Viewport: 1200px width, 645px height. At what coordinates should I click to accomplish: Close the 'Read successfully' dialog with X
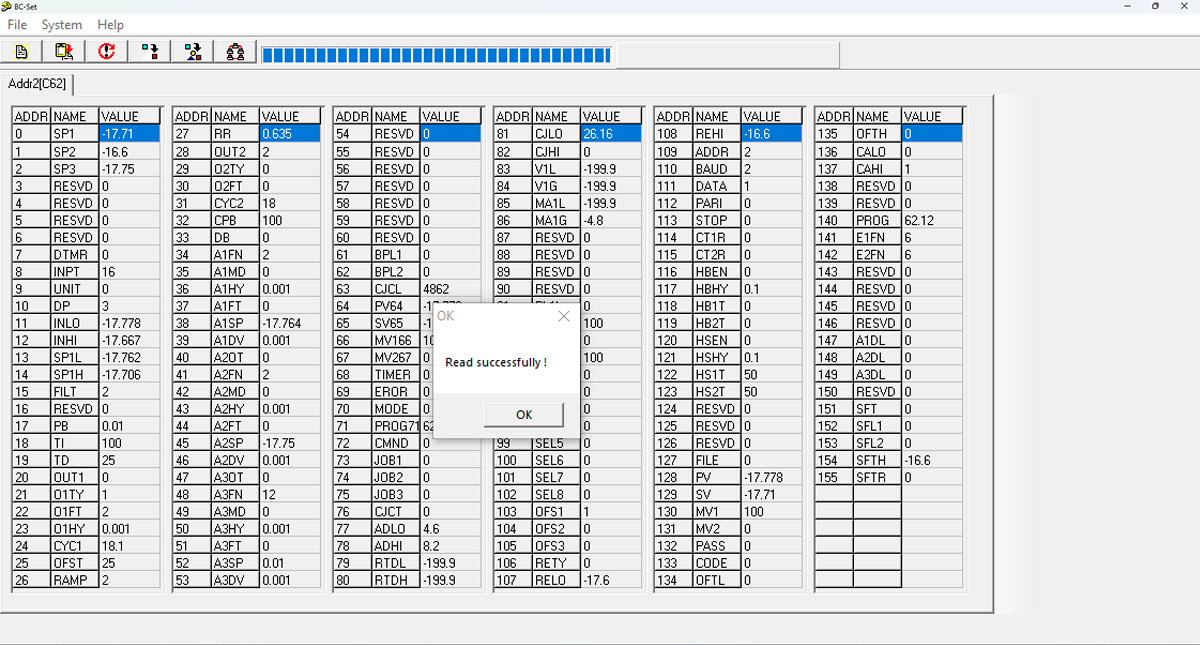pyautogui.click(x=563, y=316)
